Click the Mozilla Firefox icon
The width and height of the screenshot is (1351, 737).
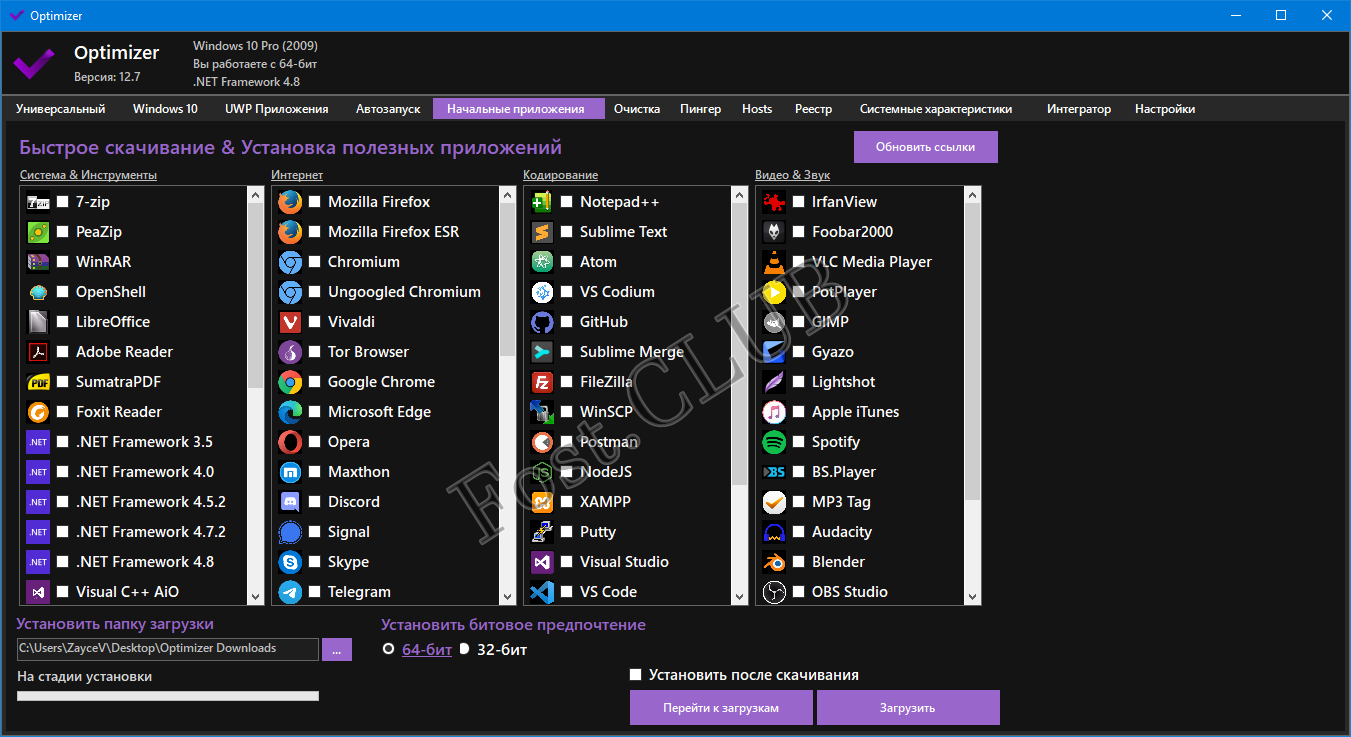coord(290,202)
